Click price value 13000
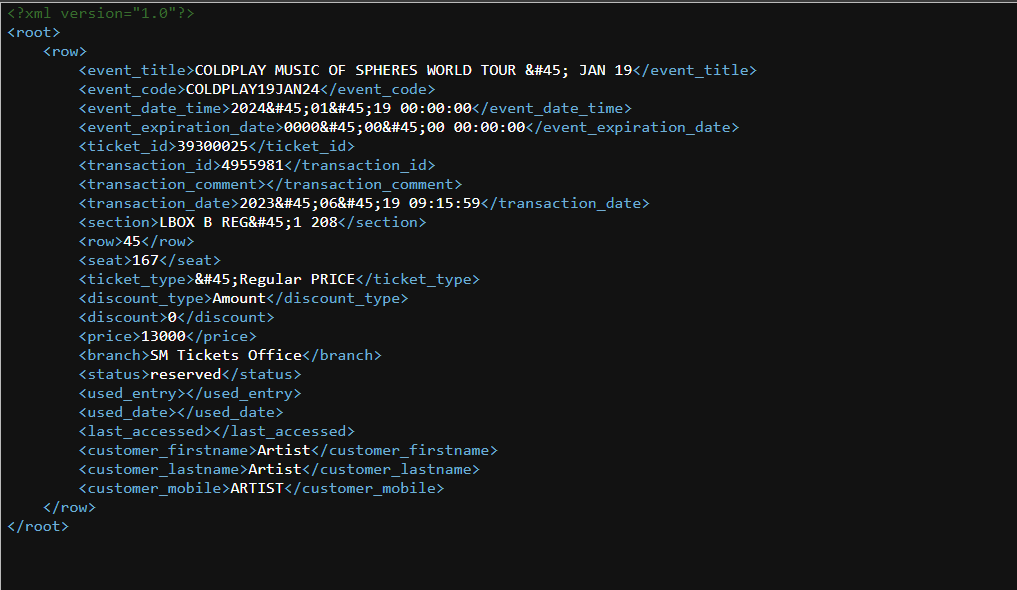1017x590 pixels. click(x=163, y=336)
